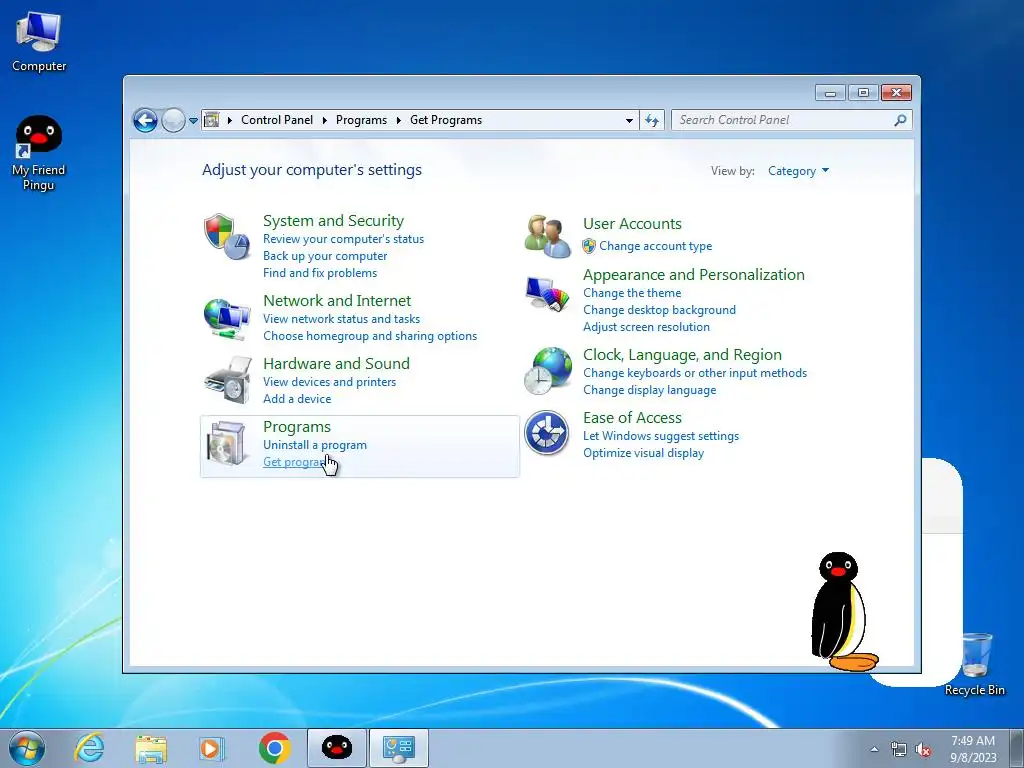
Task: Refresh the Control Panel address bar
Action: 652,120
